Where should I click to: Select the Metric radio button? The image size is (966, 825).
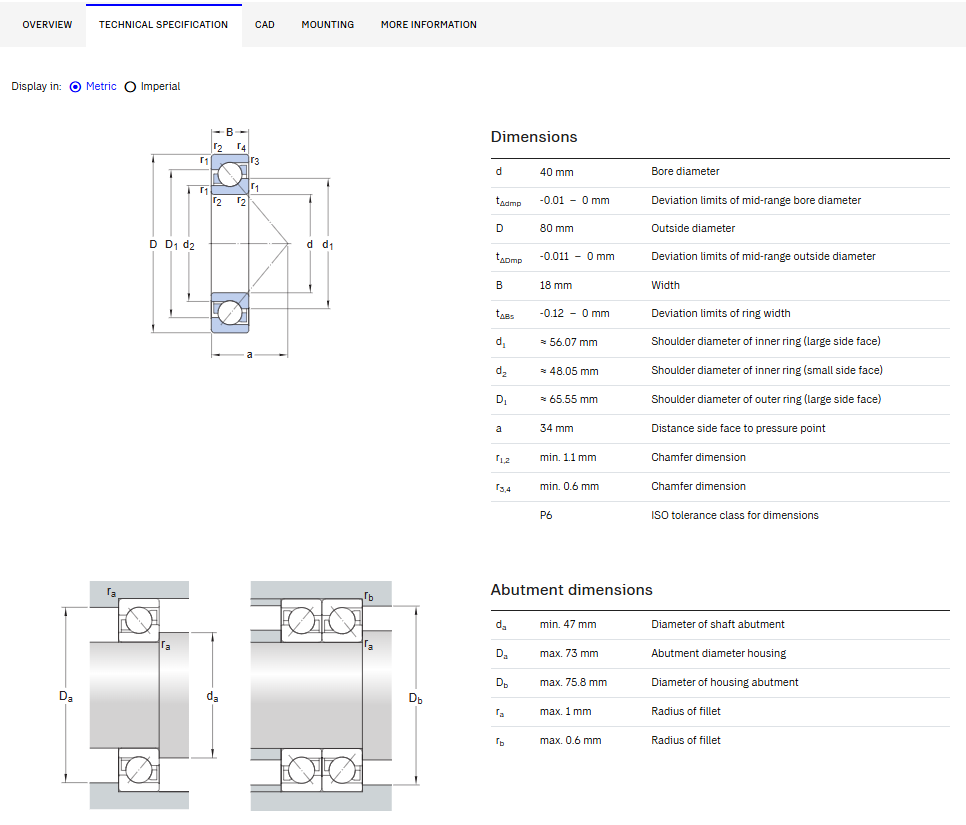point(75,87)
